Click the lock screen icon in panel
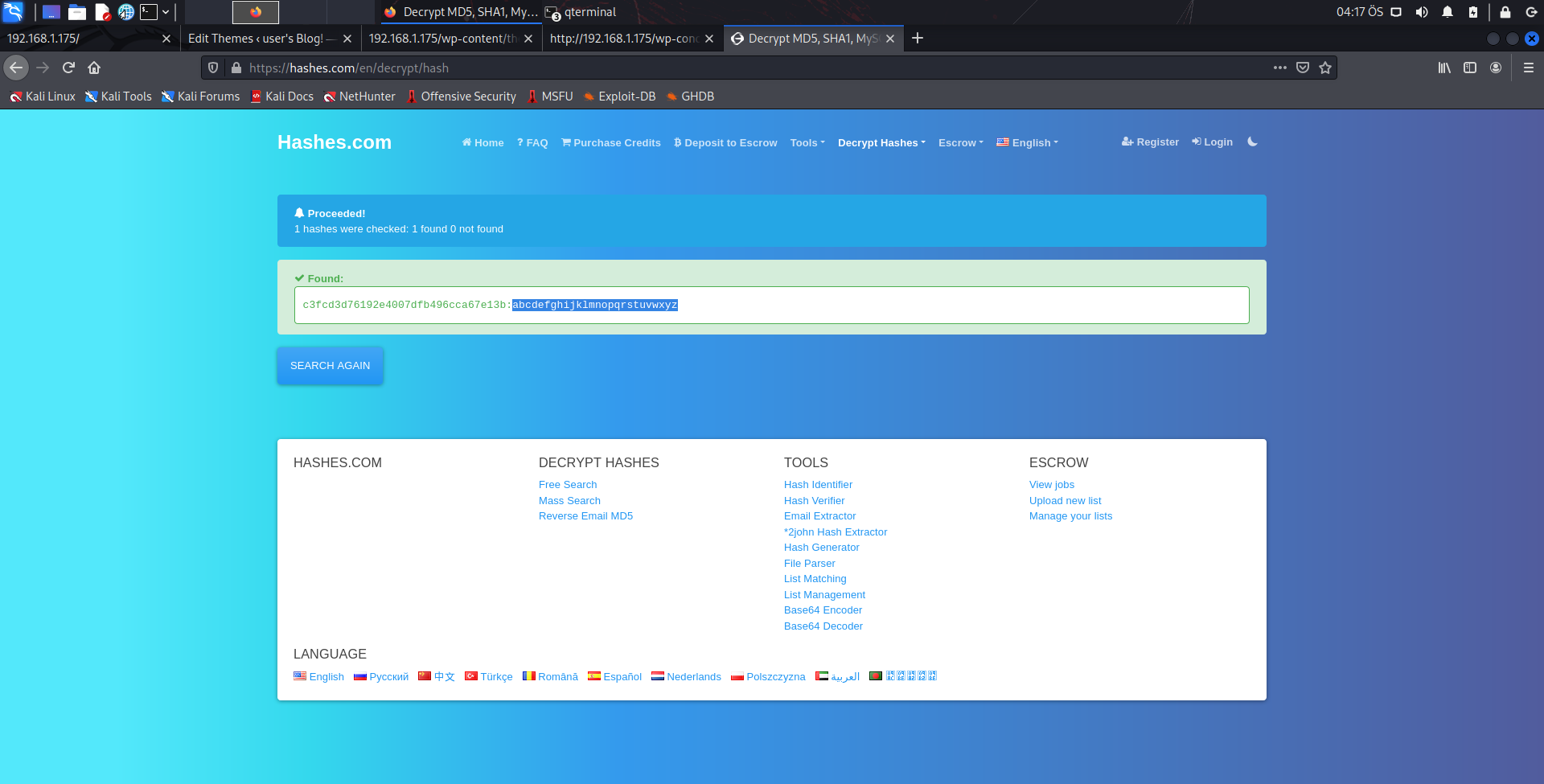 (x=1505, y=12)
